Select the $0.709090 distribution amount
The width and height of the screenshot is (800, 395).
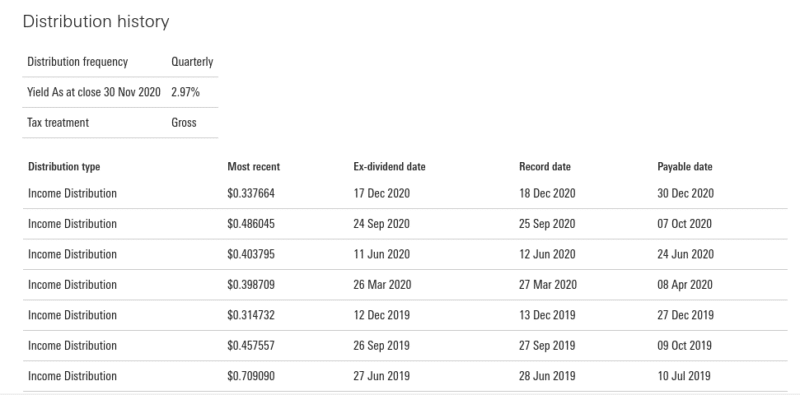click(251, 376)
